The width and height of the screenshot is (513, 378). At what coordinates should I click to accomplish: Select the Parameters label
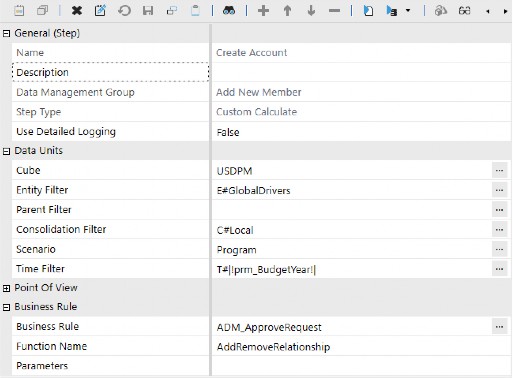tap(42, 366)
